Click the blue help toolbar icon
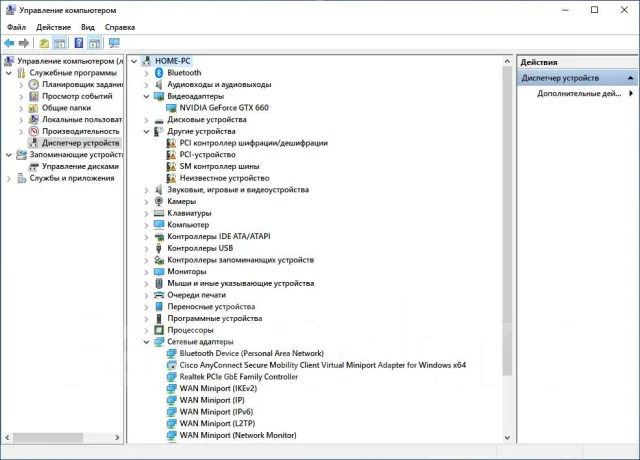This screenshot has width=640, height=460. pos(79,43)
